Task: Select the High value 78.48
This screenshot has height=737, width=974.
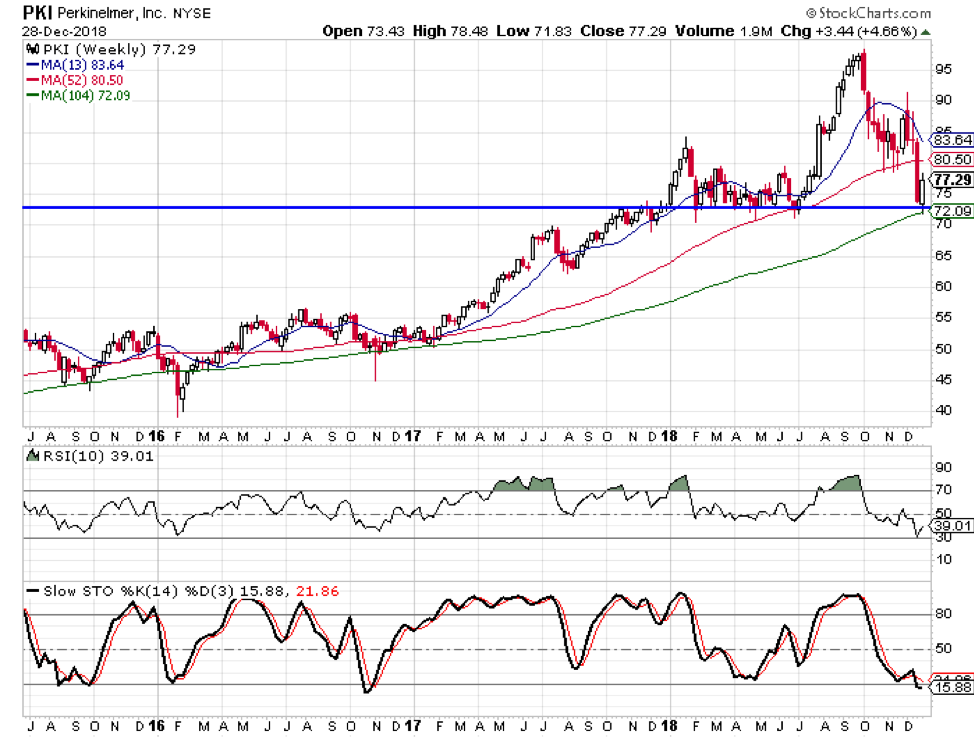Action: tap(469, 31)
